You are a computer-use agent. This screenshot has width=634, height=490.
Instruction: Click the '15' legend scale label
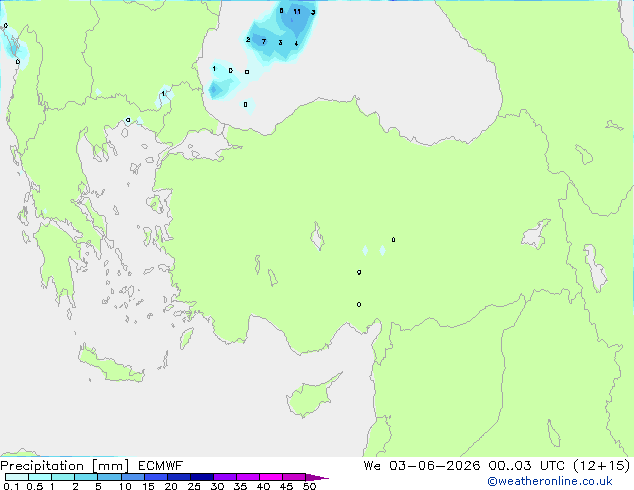coord(148,486)
